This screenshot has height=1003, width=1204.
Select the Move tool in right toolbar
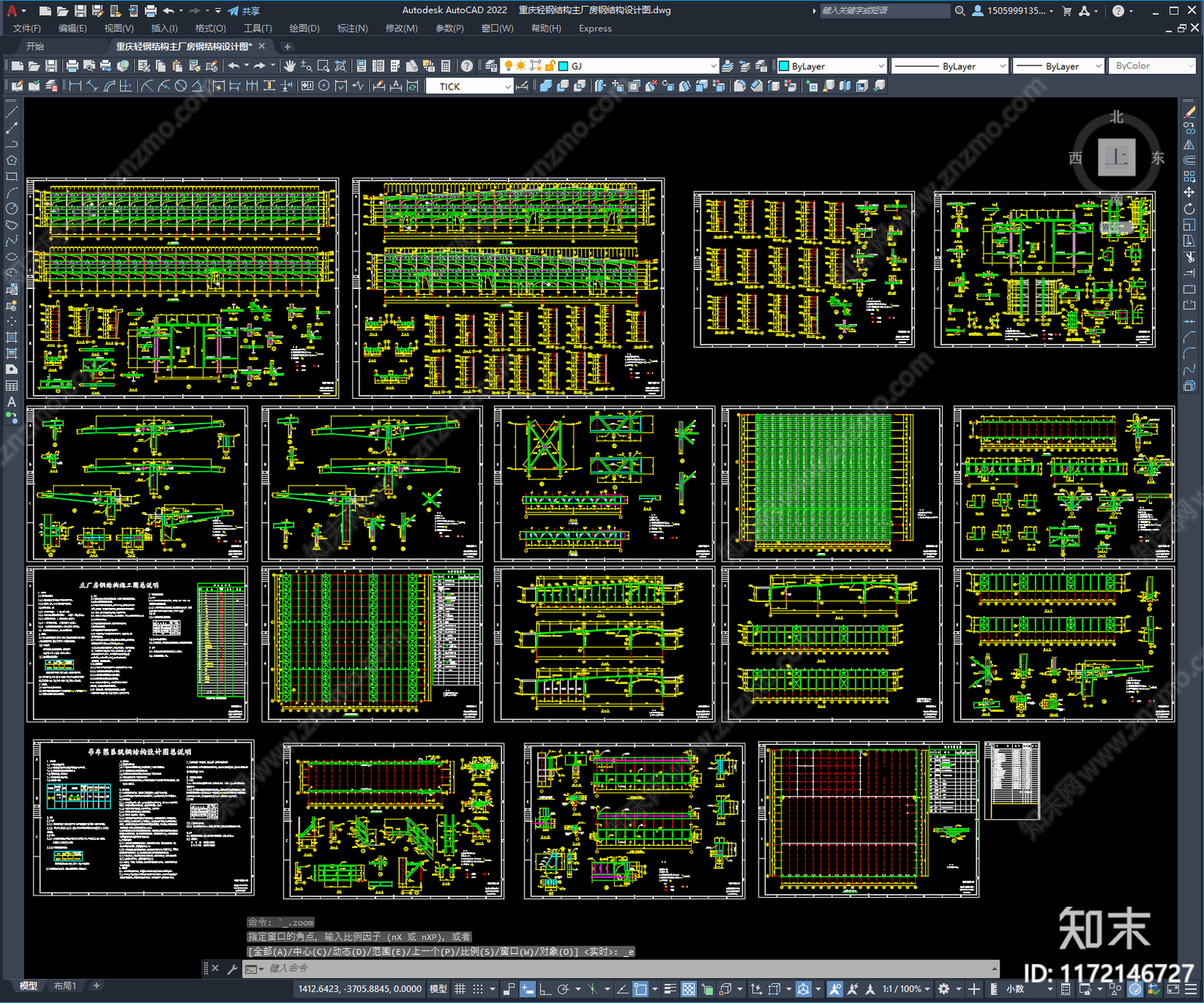(x=1189, y=193)
